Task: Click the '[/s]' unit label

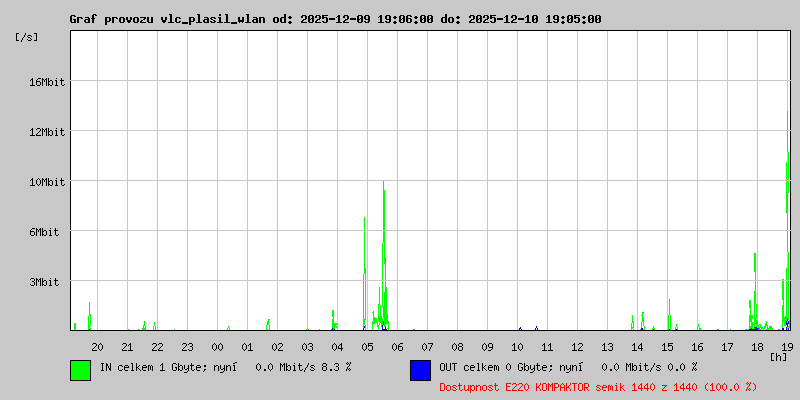Action: point(27,37)
